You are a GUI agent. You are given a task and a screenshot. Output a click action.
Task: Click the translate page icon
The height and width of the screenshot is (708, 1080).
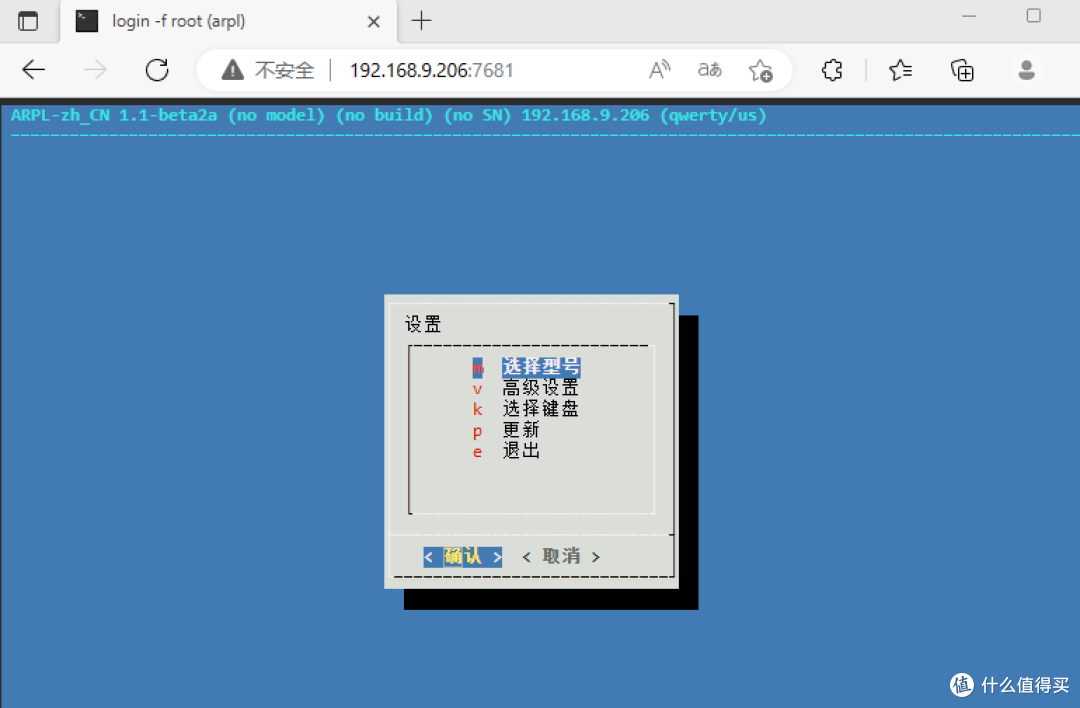tap(709, 70)
